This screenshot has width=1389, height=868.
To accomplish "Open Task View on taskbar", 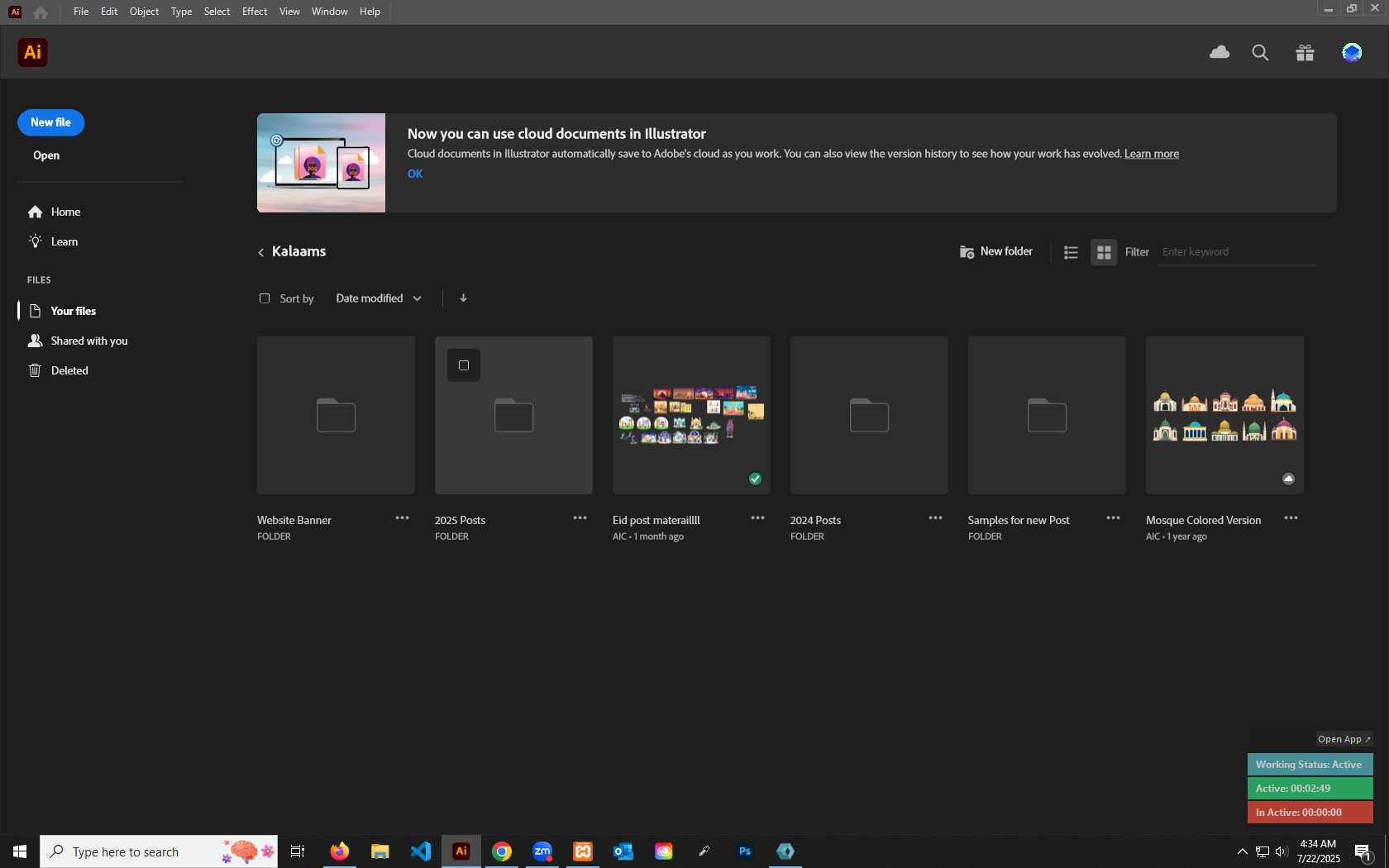I will [x=298, y=851].
